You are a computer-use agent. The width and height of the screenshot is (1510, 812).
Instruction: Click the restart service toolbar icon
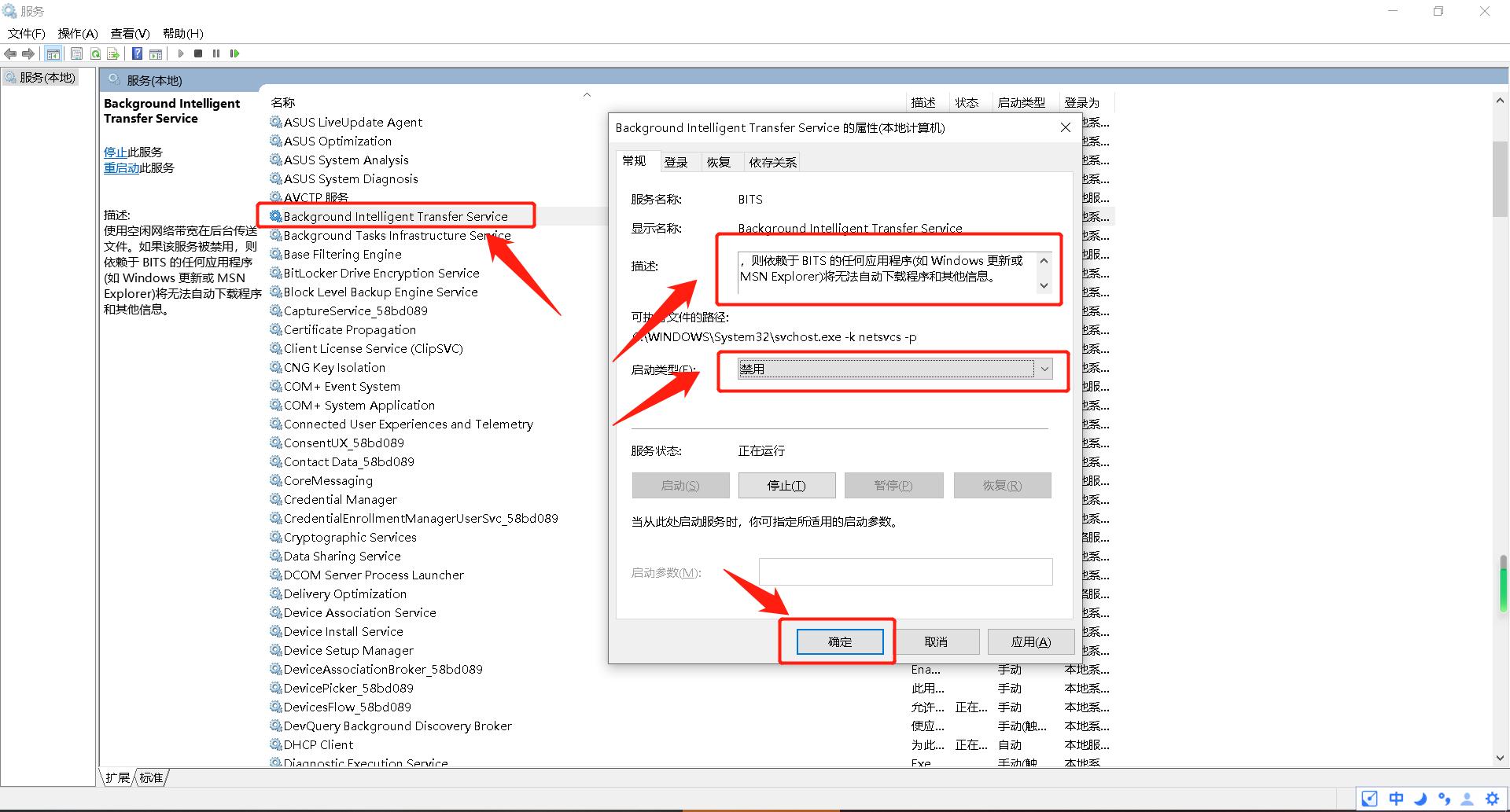[234, 53]
